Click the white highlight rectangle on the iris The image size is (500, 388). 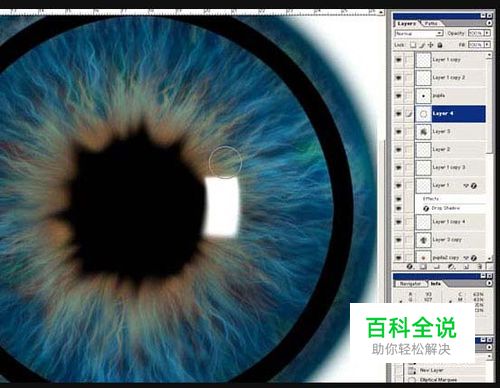(x=222, y=207)
